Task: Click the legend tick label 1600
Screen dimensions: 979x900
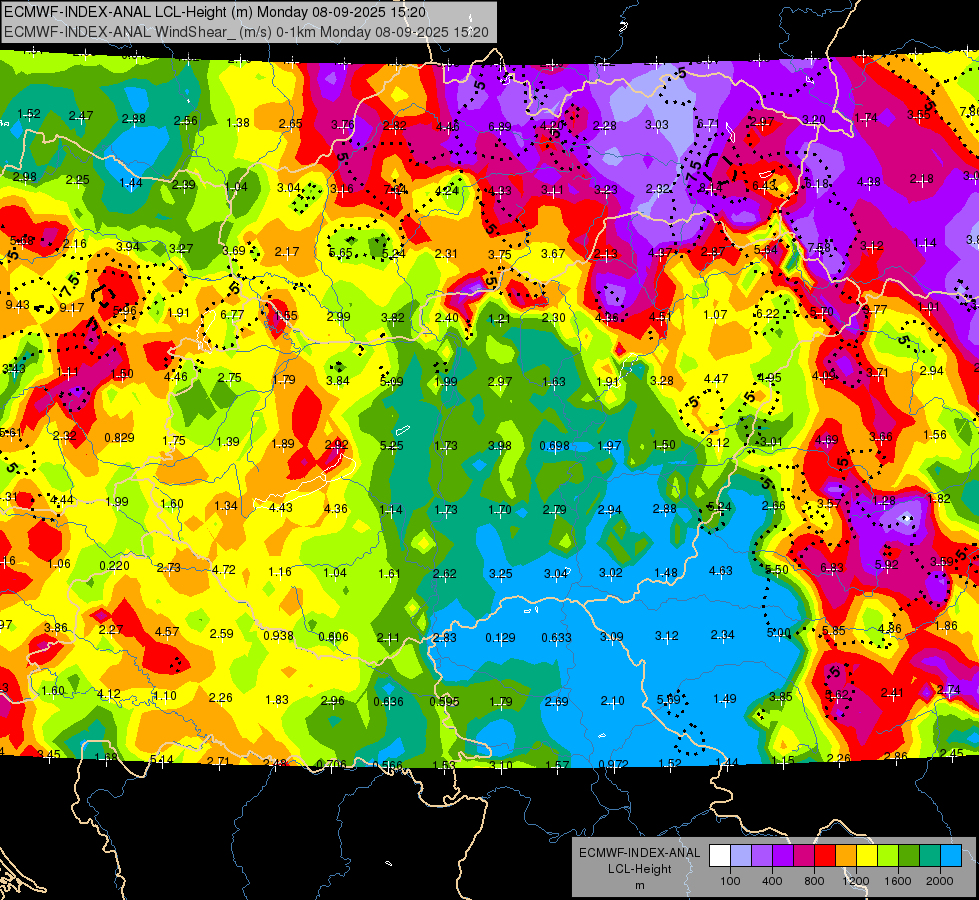Action: pyautogui.click(x=898, y=881)
